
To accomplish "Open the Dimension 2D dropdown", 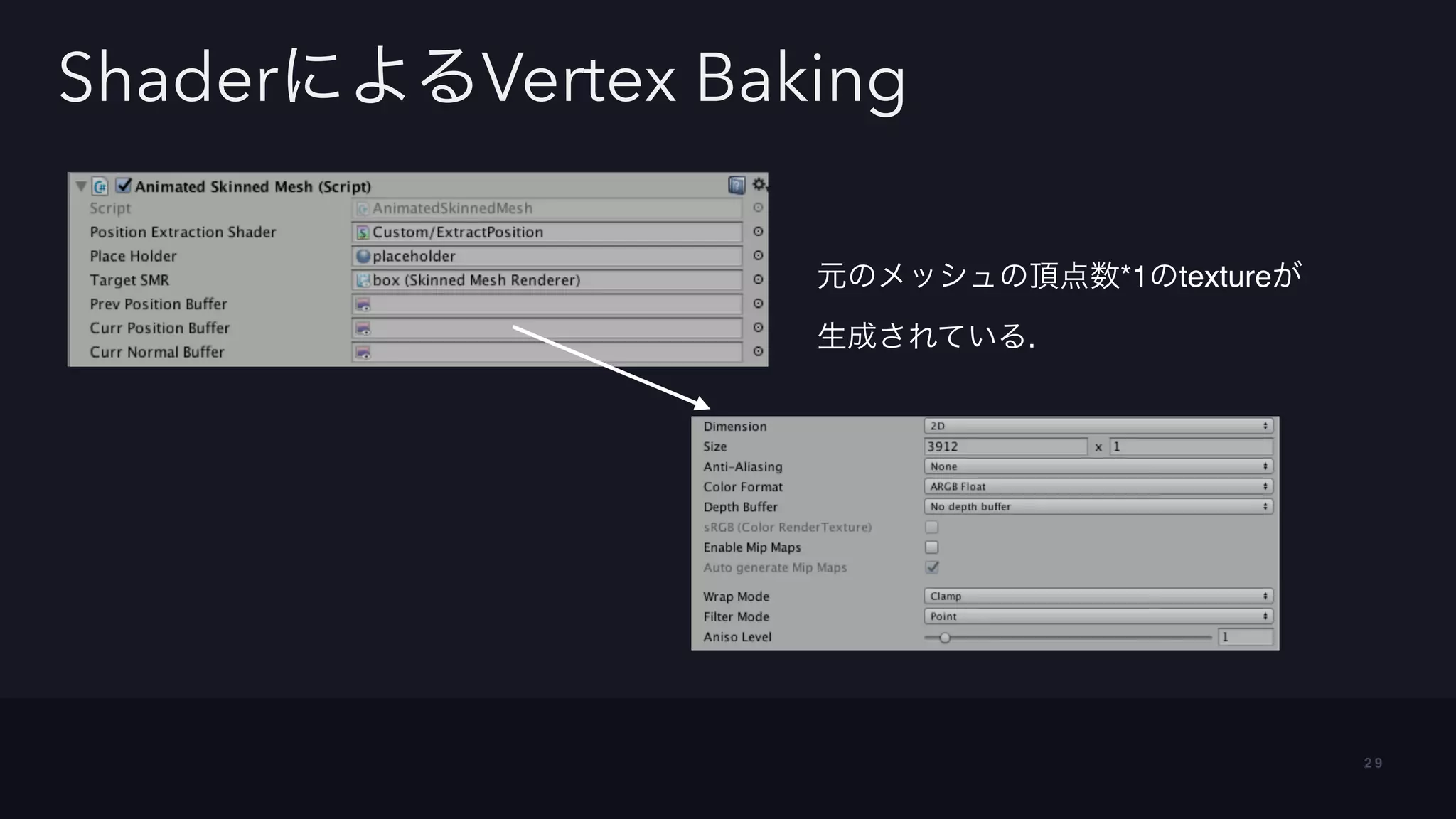I will pos(1098,426).
